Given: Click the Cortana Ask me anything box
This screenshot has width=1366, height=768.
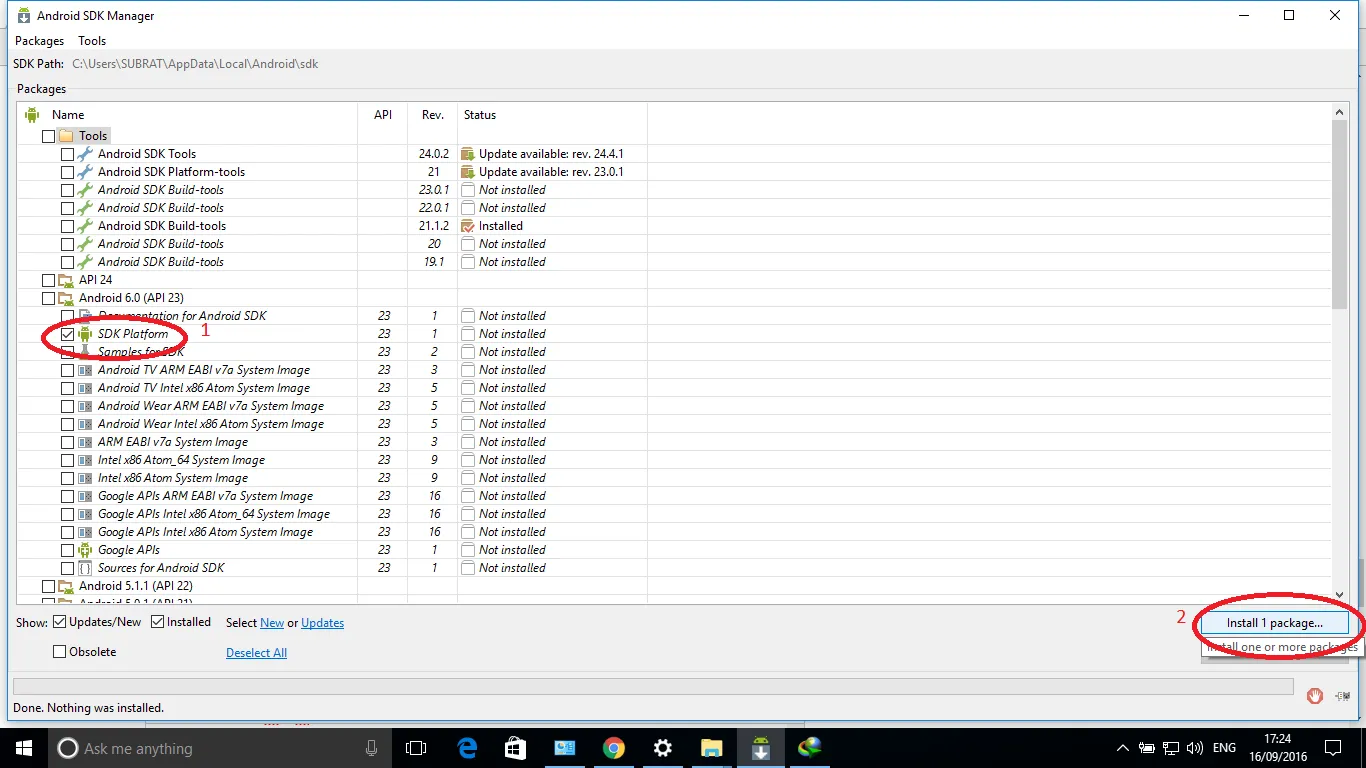Looking at the screenshot, I should click(x=219, y=748).
